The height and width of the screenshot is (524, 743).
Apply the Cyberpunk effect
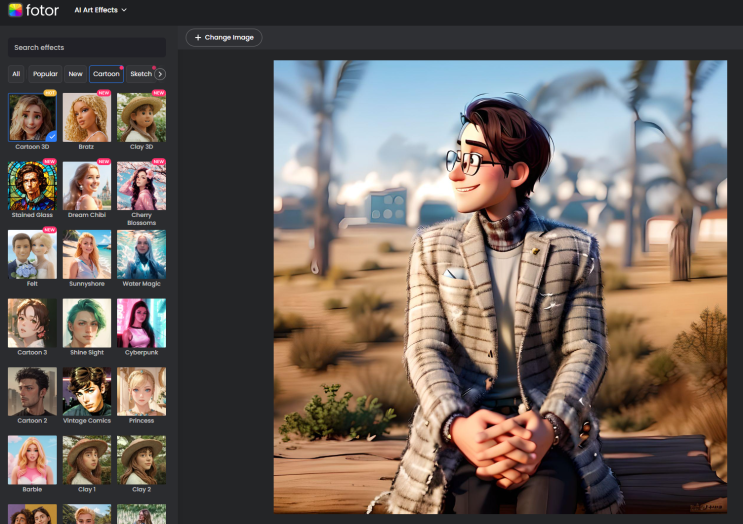pos(141,323)
